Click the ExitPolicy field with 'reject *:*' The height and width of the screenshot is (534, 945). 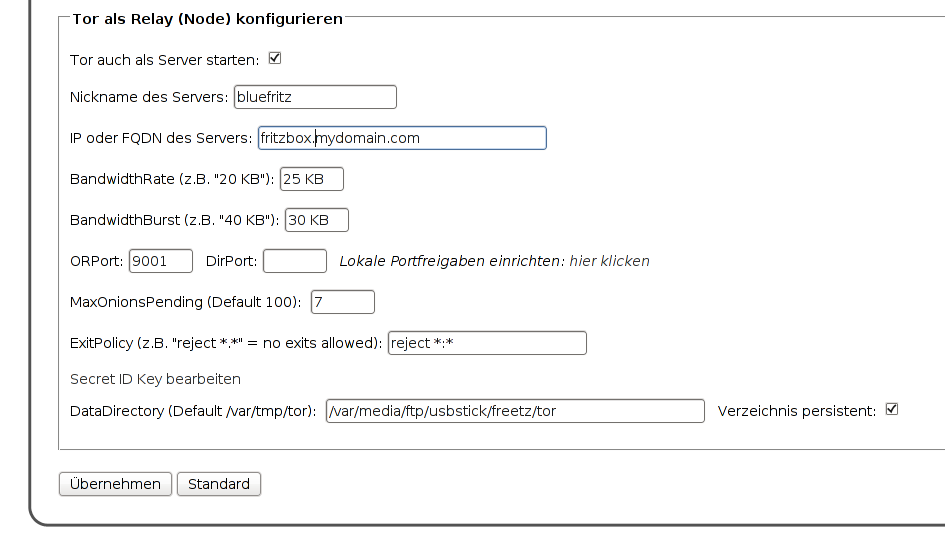click(x=487, y=343)
